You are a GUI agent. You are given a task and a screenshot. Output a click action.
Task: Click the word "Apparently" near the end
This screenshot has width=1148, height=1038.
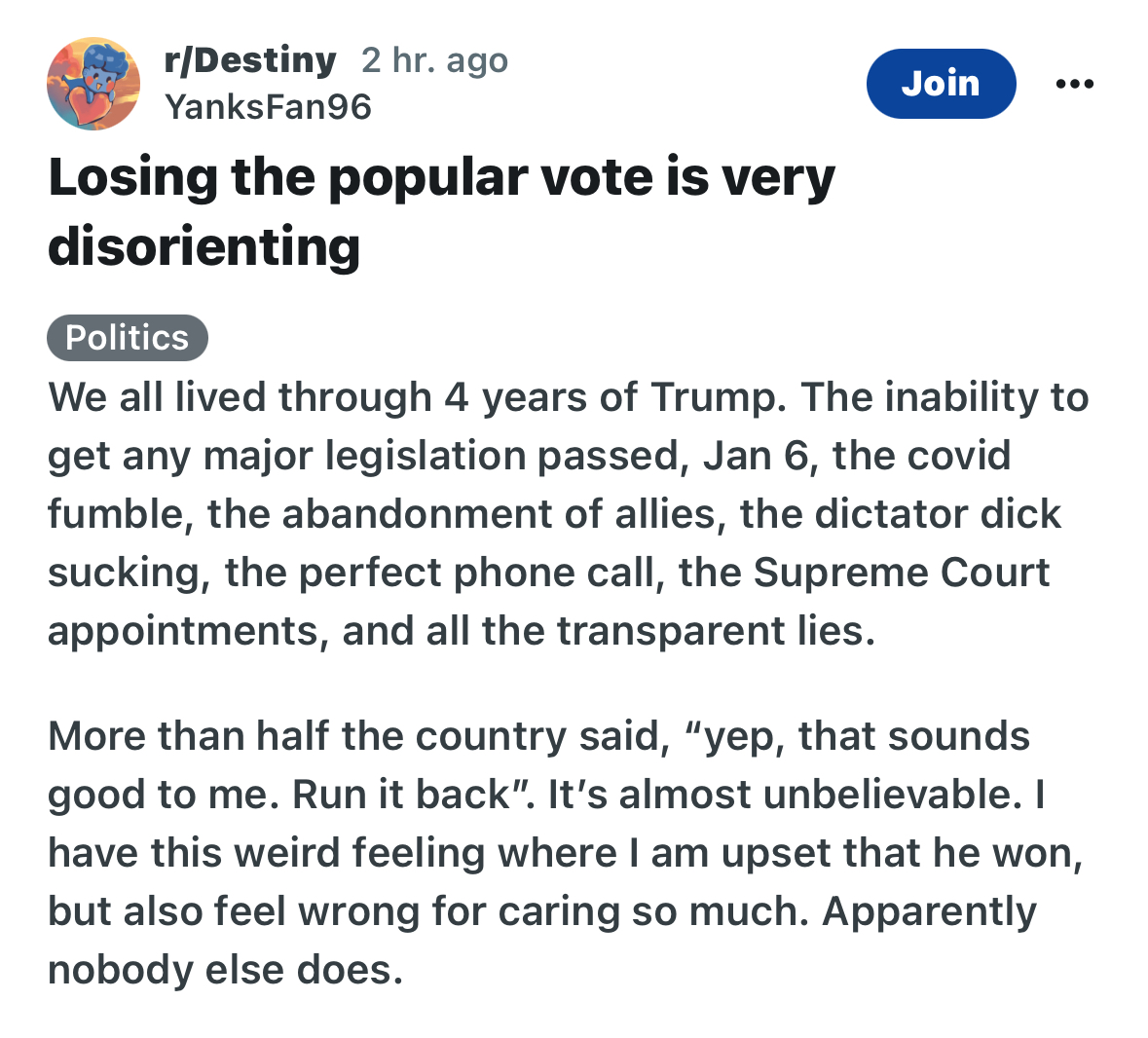(929, 911)
